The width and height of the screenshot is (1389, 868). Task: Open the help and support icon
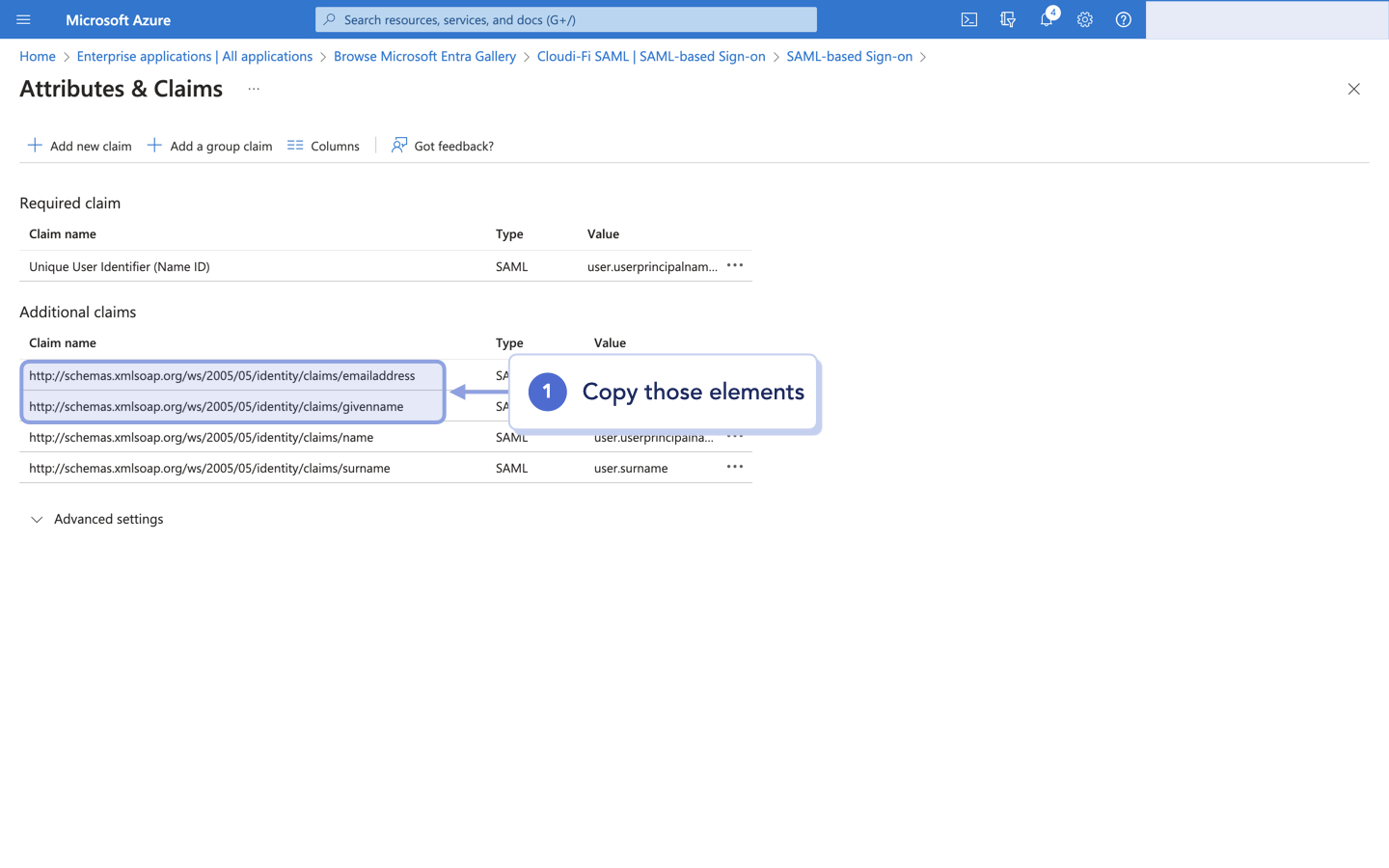1123,19
